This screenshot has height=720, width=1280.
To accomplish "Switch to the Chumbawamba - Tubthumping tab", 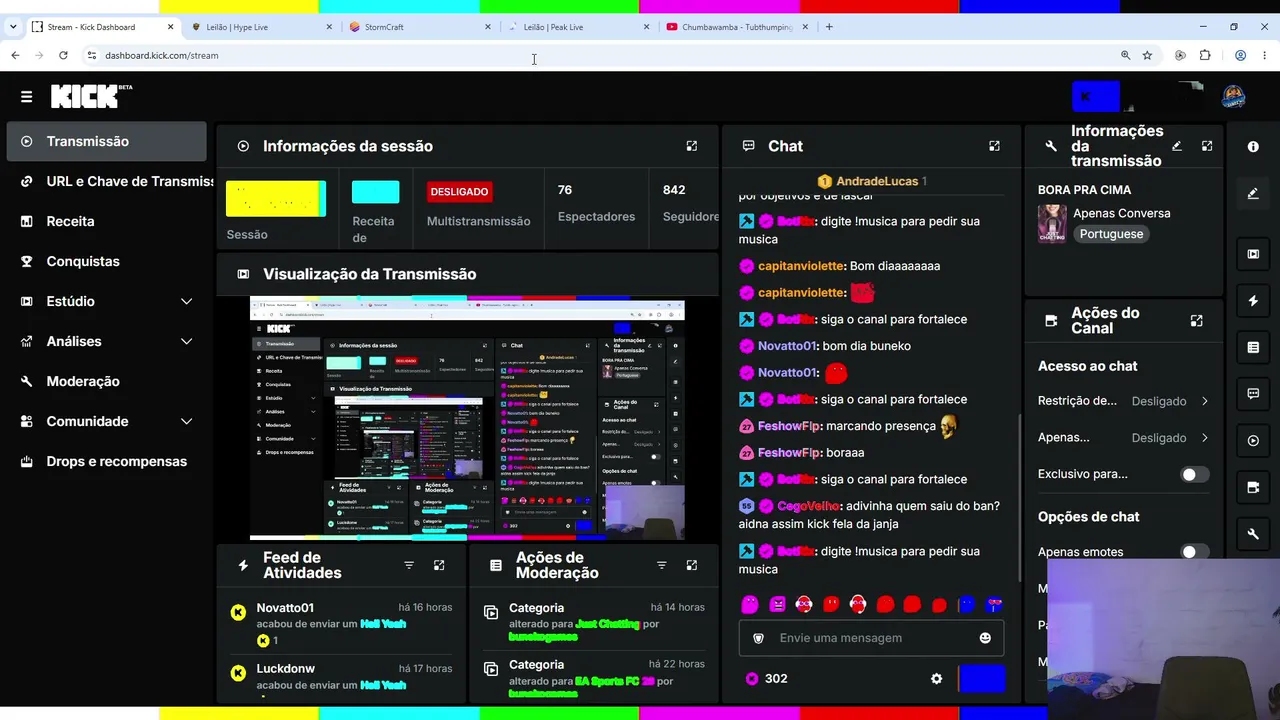I will click(736, 27).
